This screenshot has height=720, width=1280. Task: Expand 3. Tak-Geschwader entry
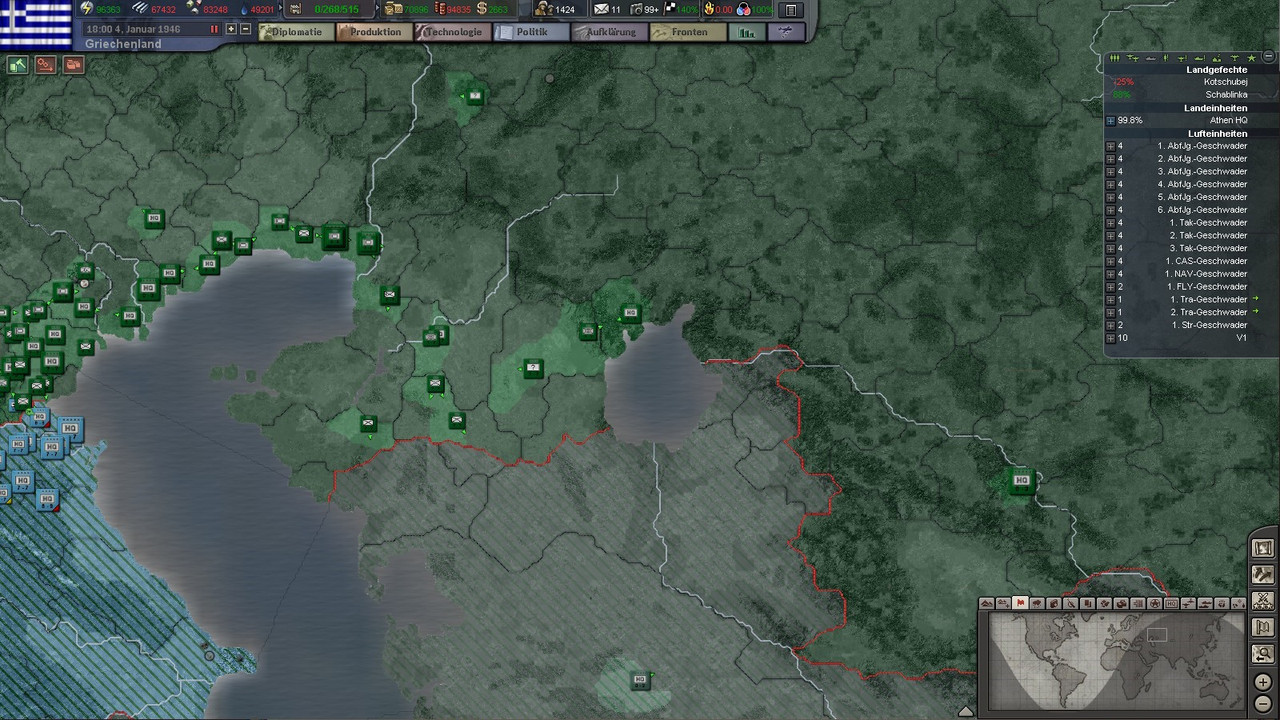tap(1110, 248)
